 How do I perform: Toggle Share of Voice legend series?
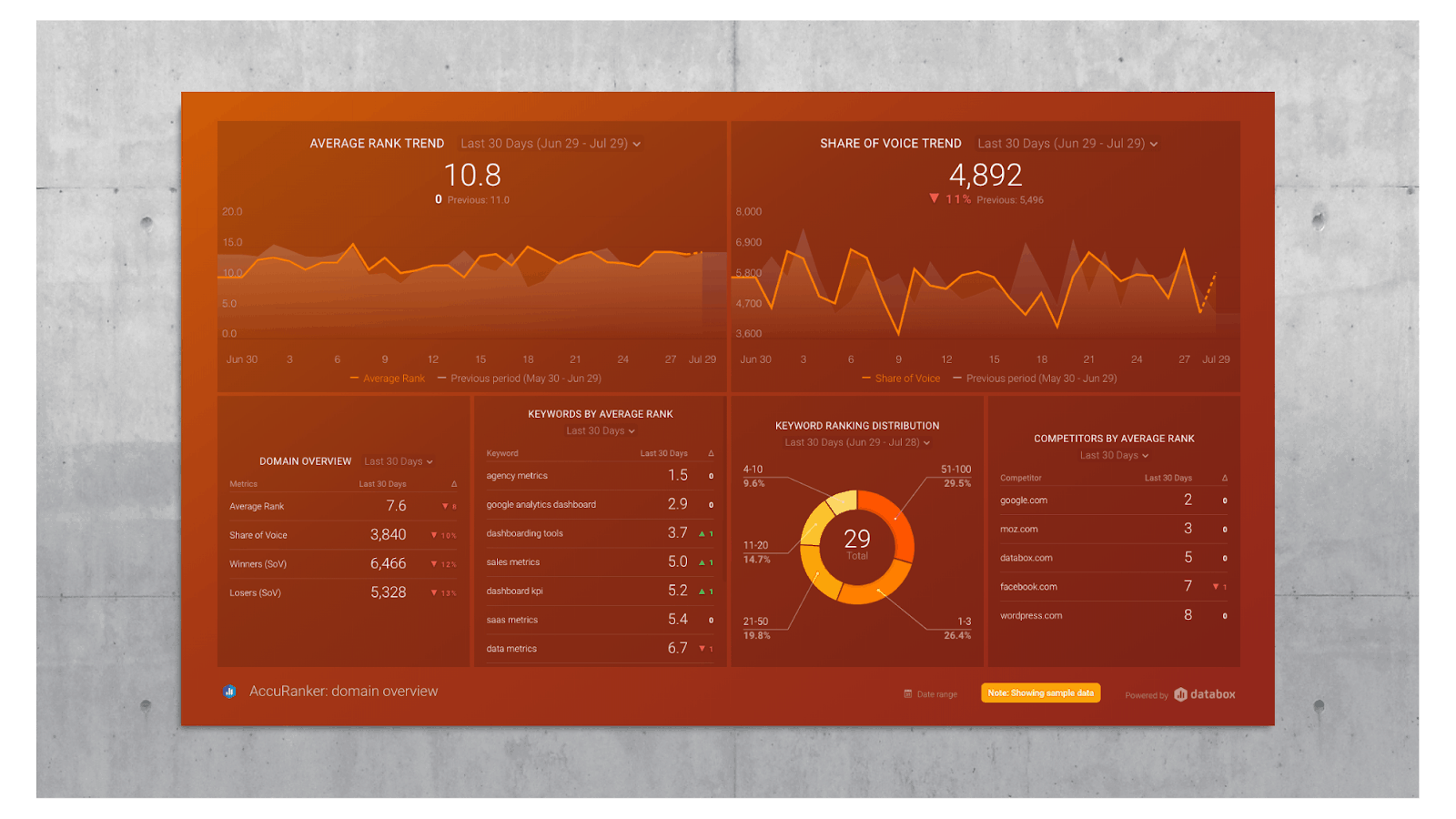pyautogui.click(x=901, y=379)
